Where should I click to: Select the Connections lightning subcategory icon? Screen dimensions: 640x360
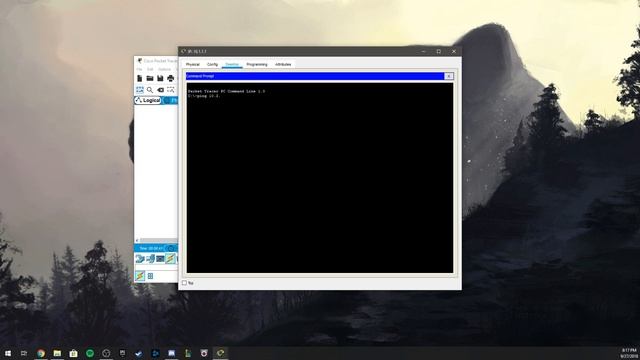pos(140,276)
